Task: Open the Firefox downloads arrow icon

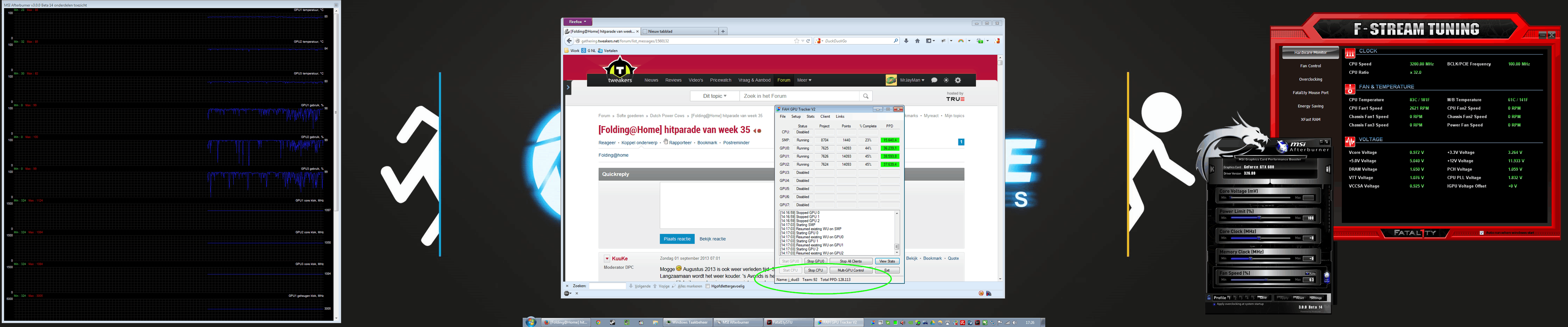Action: click(906, 41)
